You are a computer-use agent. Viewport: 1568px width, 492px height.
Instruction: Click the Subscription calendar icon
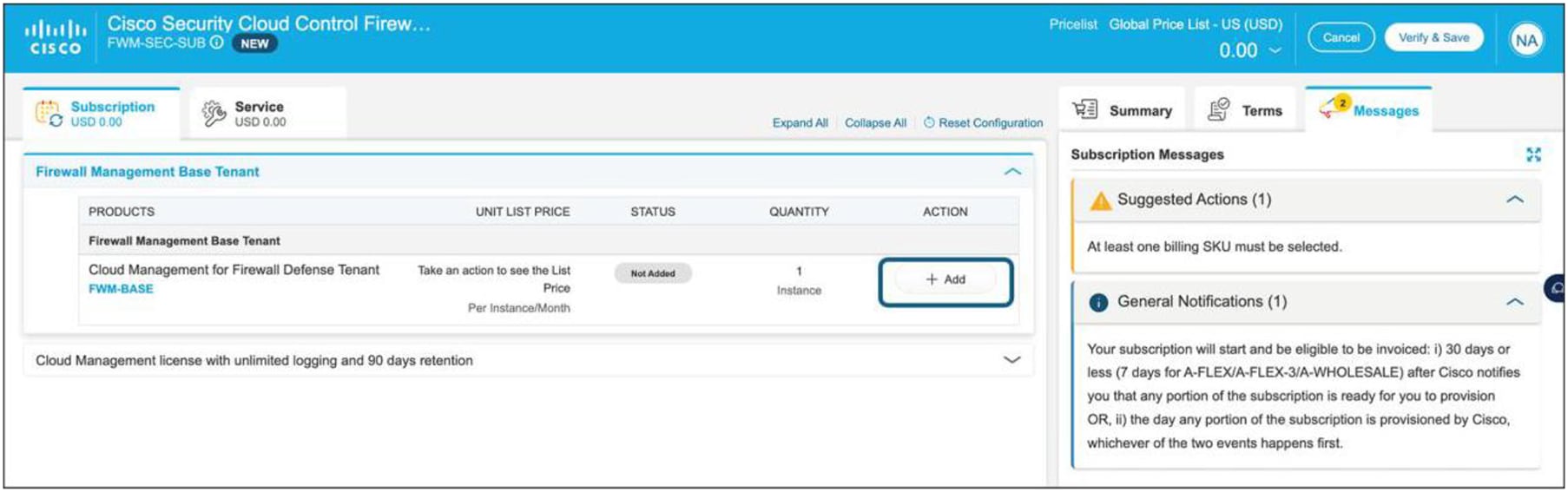coord(48,114)
